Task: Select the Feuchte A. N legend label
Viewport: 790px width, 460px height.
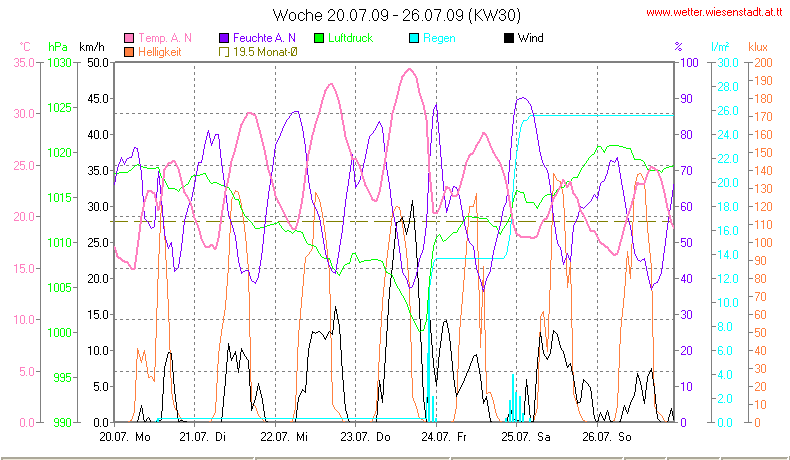Action: click(264, 38)
